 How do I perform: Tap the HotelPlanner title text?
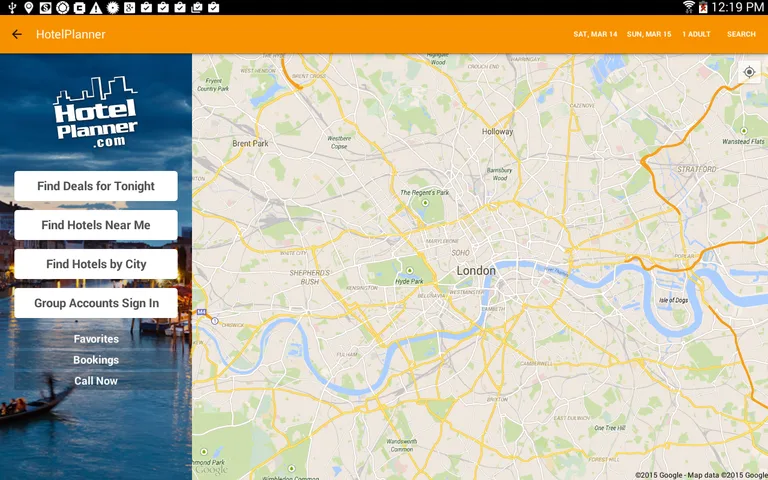point(71,34)
